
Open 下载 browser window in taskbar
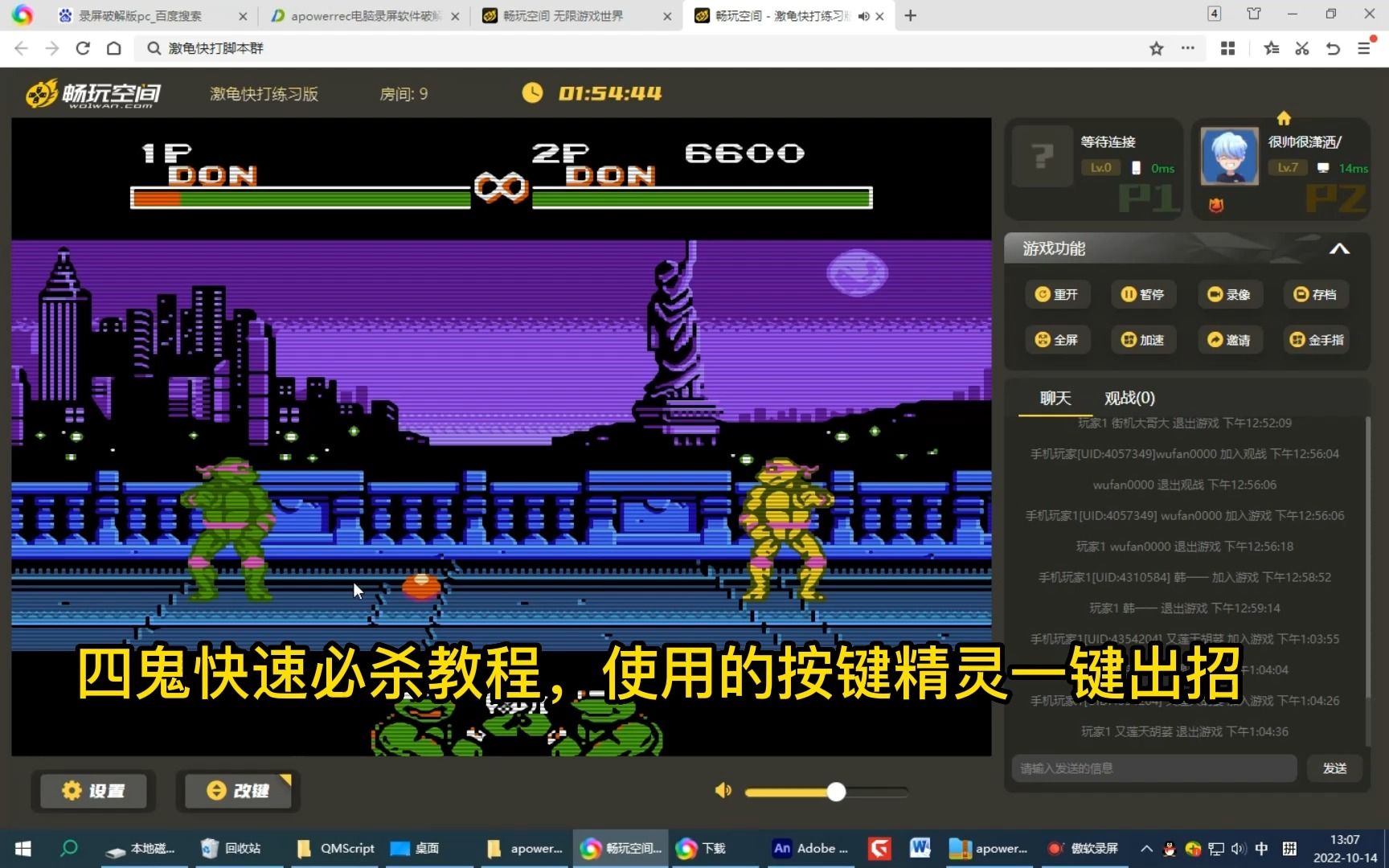703,849
